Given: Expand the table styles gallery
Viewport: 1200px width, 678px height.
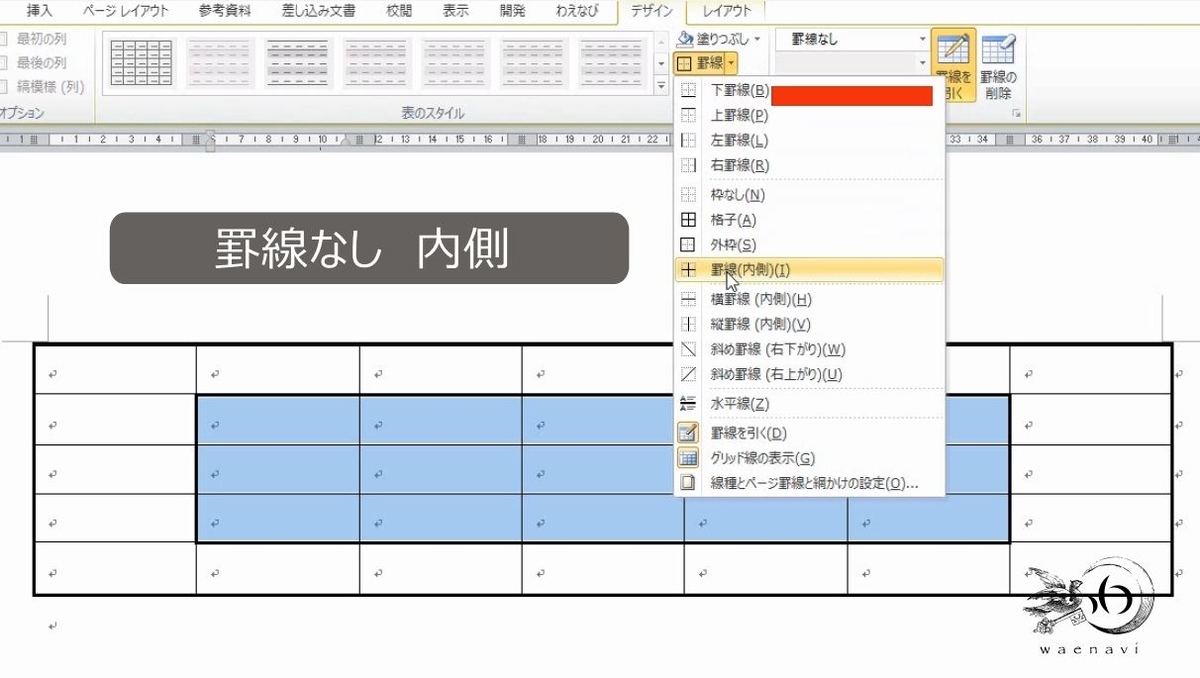Looking at the screenshot, I should pos(659,85).
